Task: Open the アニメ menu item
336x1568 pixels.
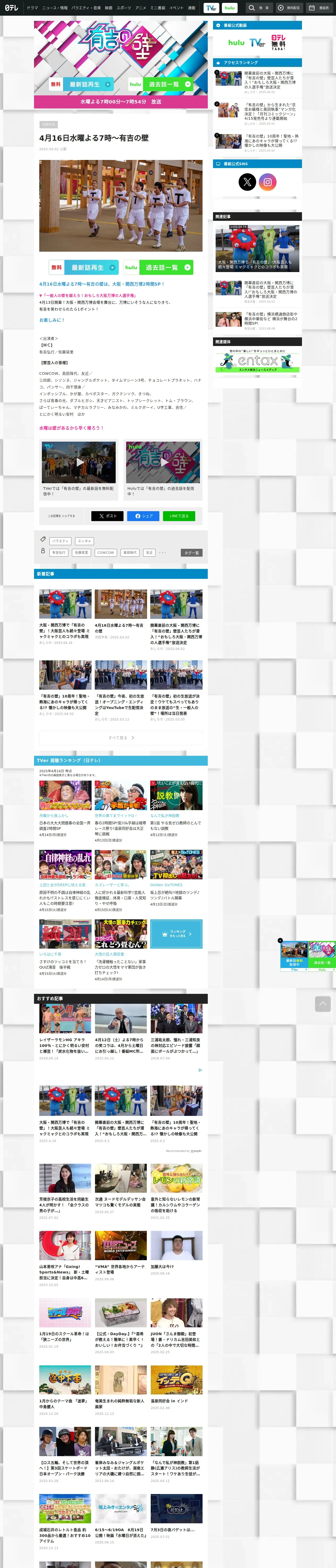Action: 141,8
